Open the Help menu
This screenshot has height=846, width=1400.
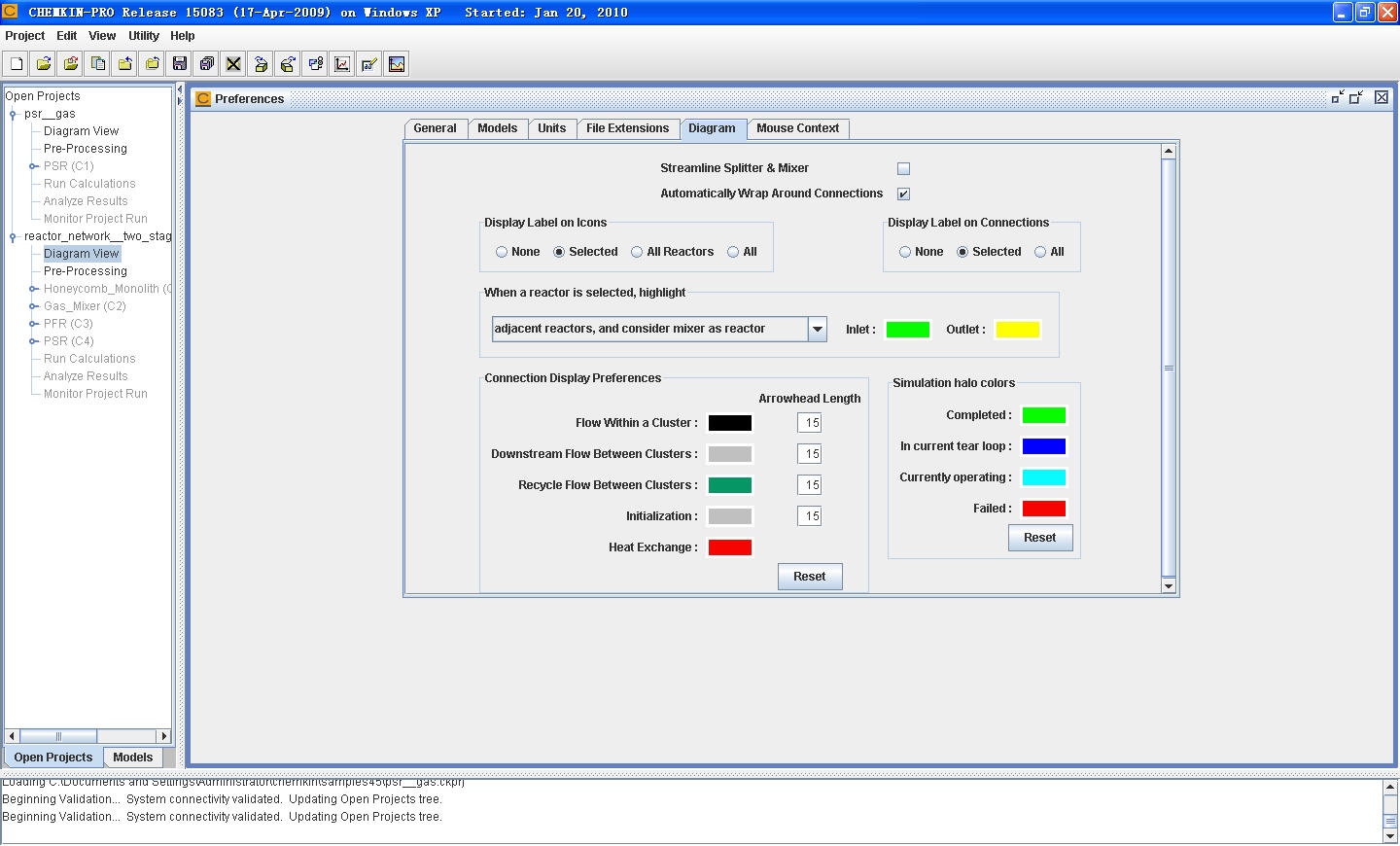[x=183, y=36]
